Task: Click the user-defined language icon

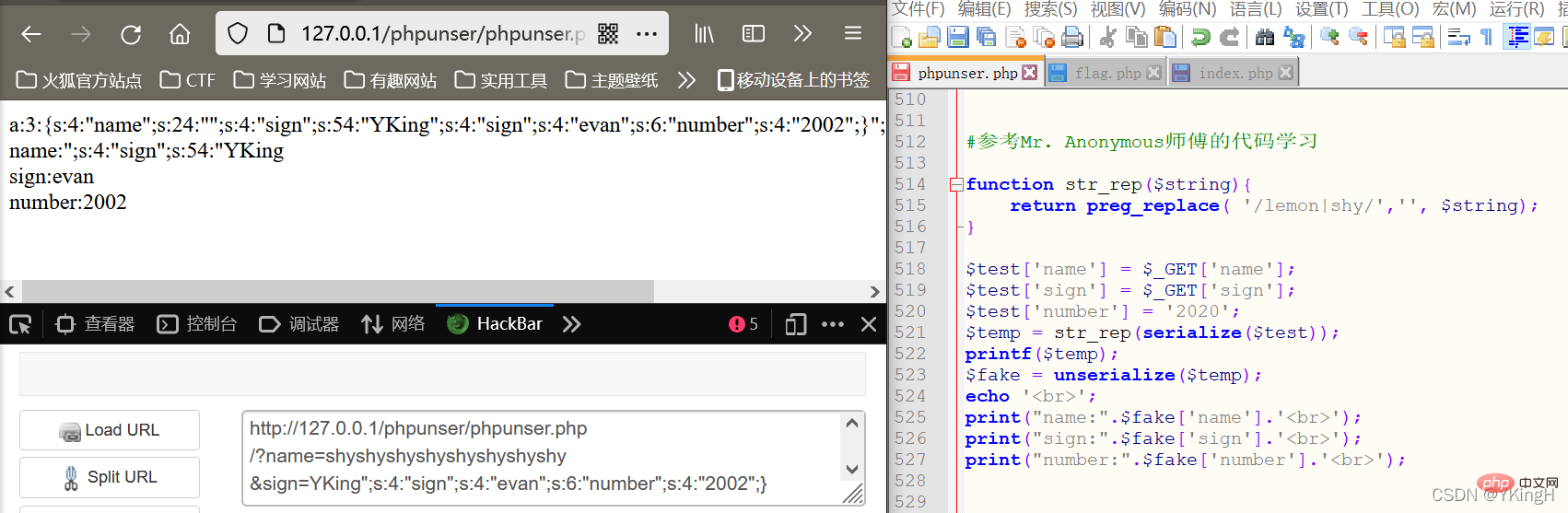Action: pyautogui.click(x=1544, y=37)
